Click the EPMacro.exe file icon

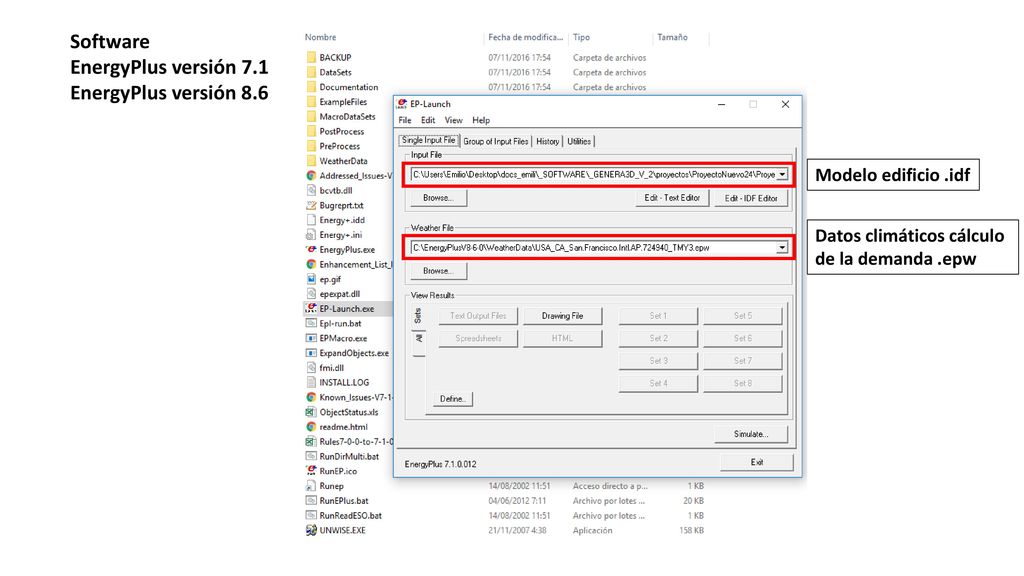[x=312, y=338]
